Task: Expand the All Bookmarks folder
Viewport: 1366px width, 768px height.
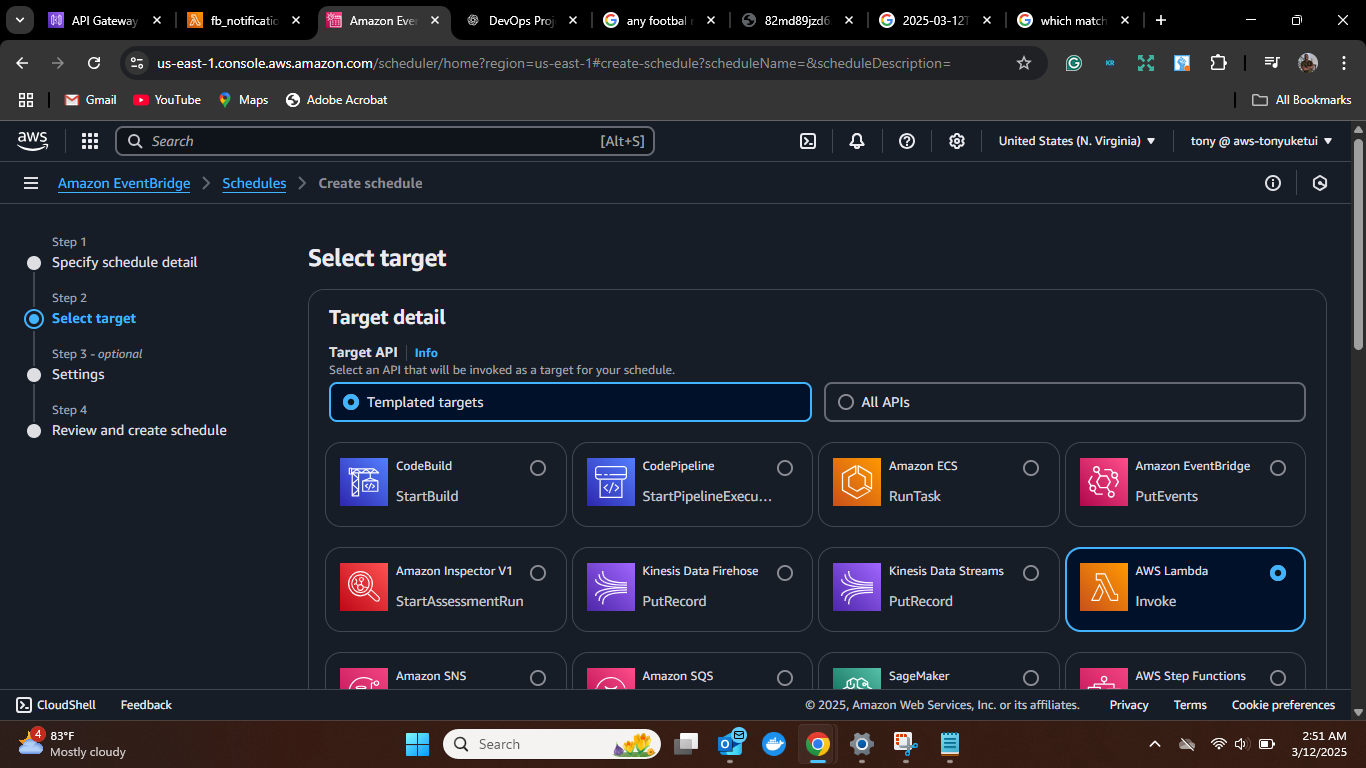Action: (1301, 100)
